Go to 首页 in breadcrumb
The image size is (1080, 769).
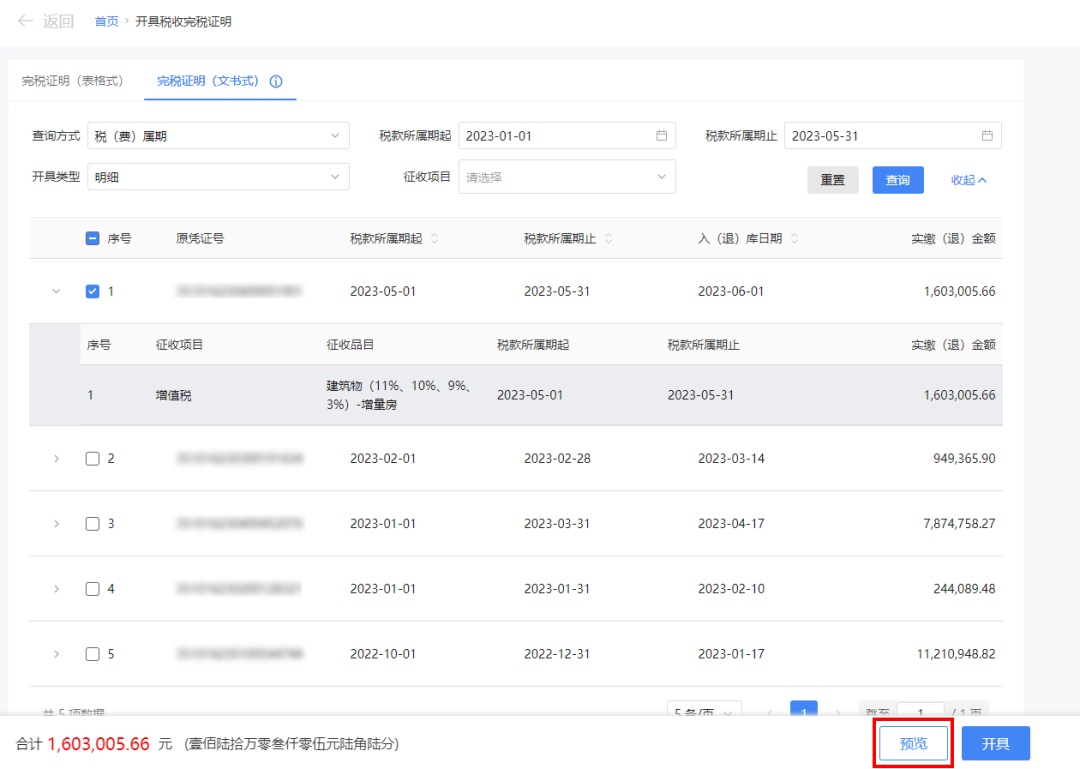[x=106, y=21]
